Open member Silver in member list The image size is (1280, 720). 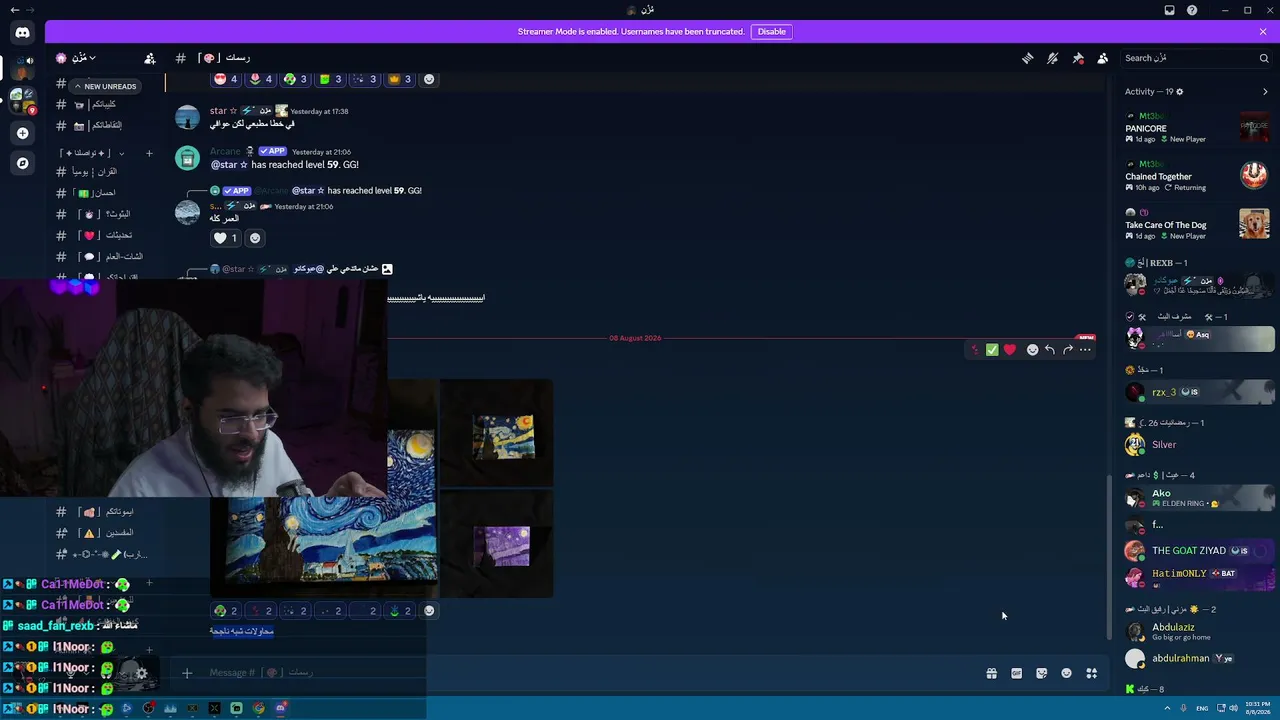(1198, 445)
